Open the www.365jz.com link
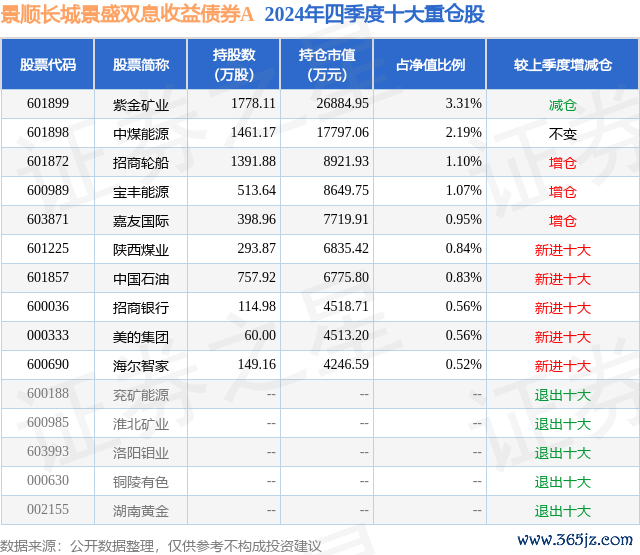 click(575, 540)
